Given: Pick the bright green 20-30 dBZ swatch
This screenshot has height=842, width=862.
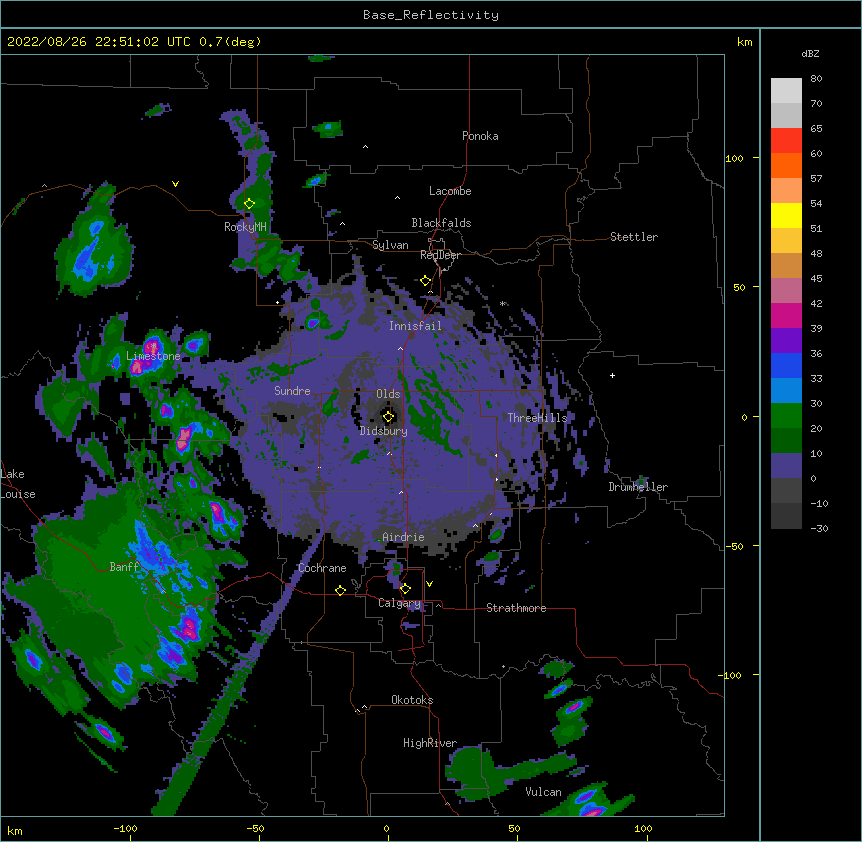Looking at the screenshot, I should coord(786,416).
